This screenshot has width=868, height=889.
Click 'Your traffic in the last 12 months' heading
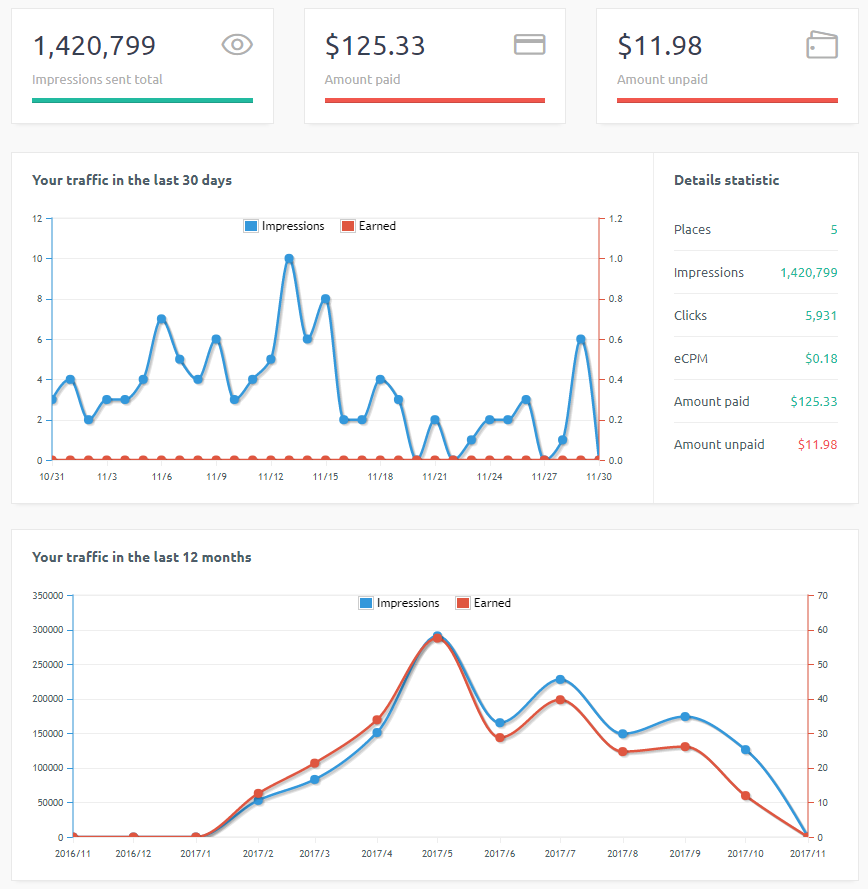142,557
